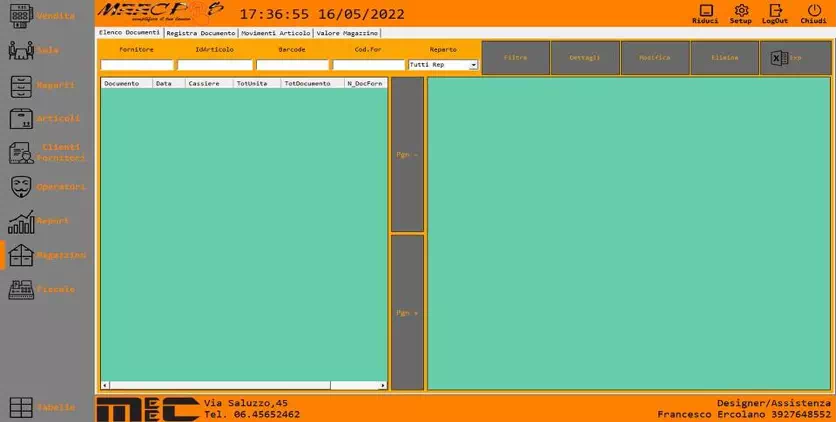The width and height of the screenshot is (837, 422).
Task: Open the Vendita cash register icon
Action: click(21, 15)
